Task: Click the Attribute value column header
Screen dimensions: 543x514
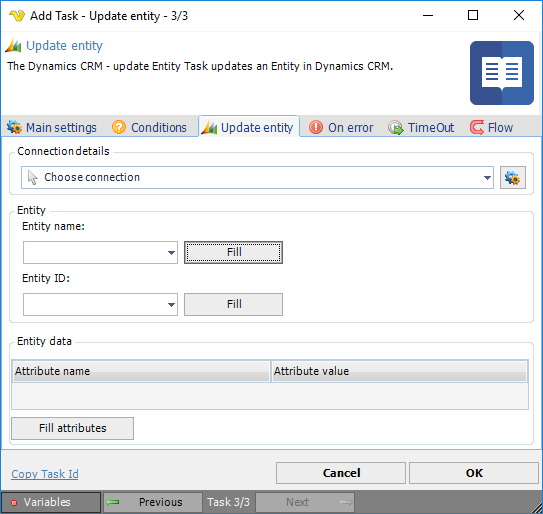Action: tap(399, 371)
